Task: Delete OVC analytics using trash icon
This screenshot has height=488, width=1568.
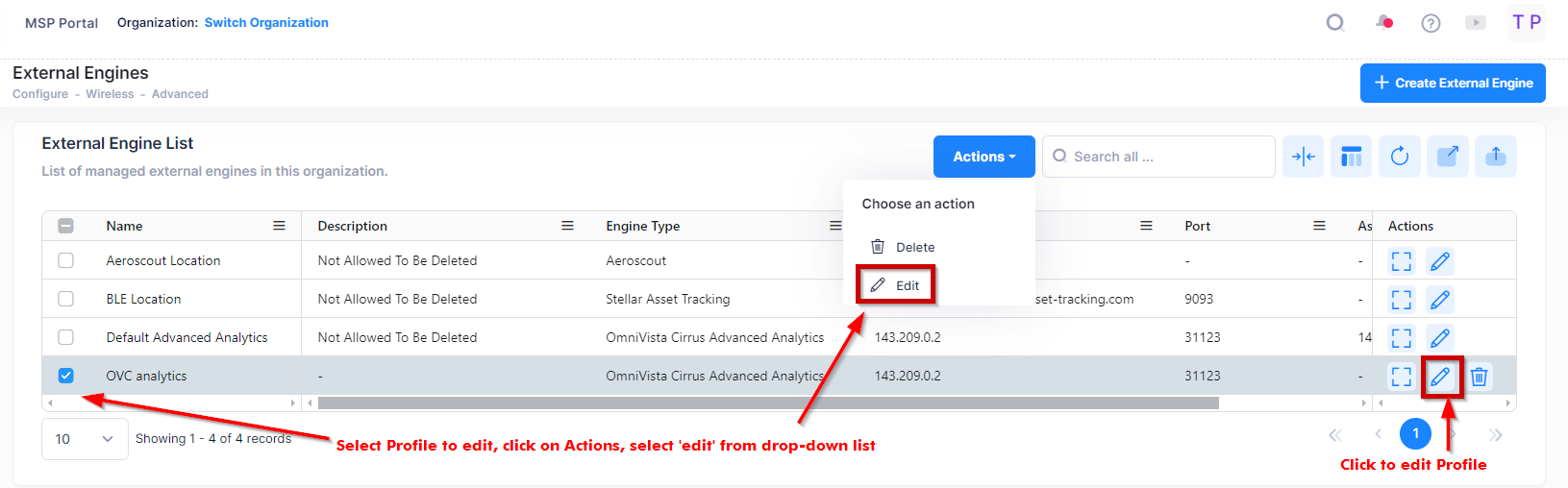Action: (1479, 377)
